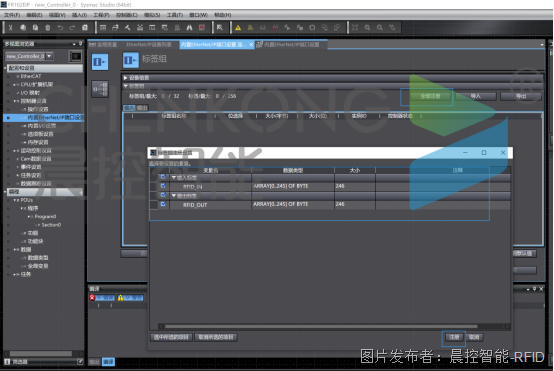The image size is (554, 371).
Task: Select the connection tree icon below tag set icon
Action: (100, 89)
